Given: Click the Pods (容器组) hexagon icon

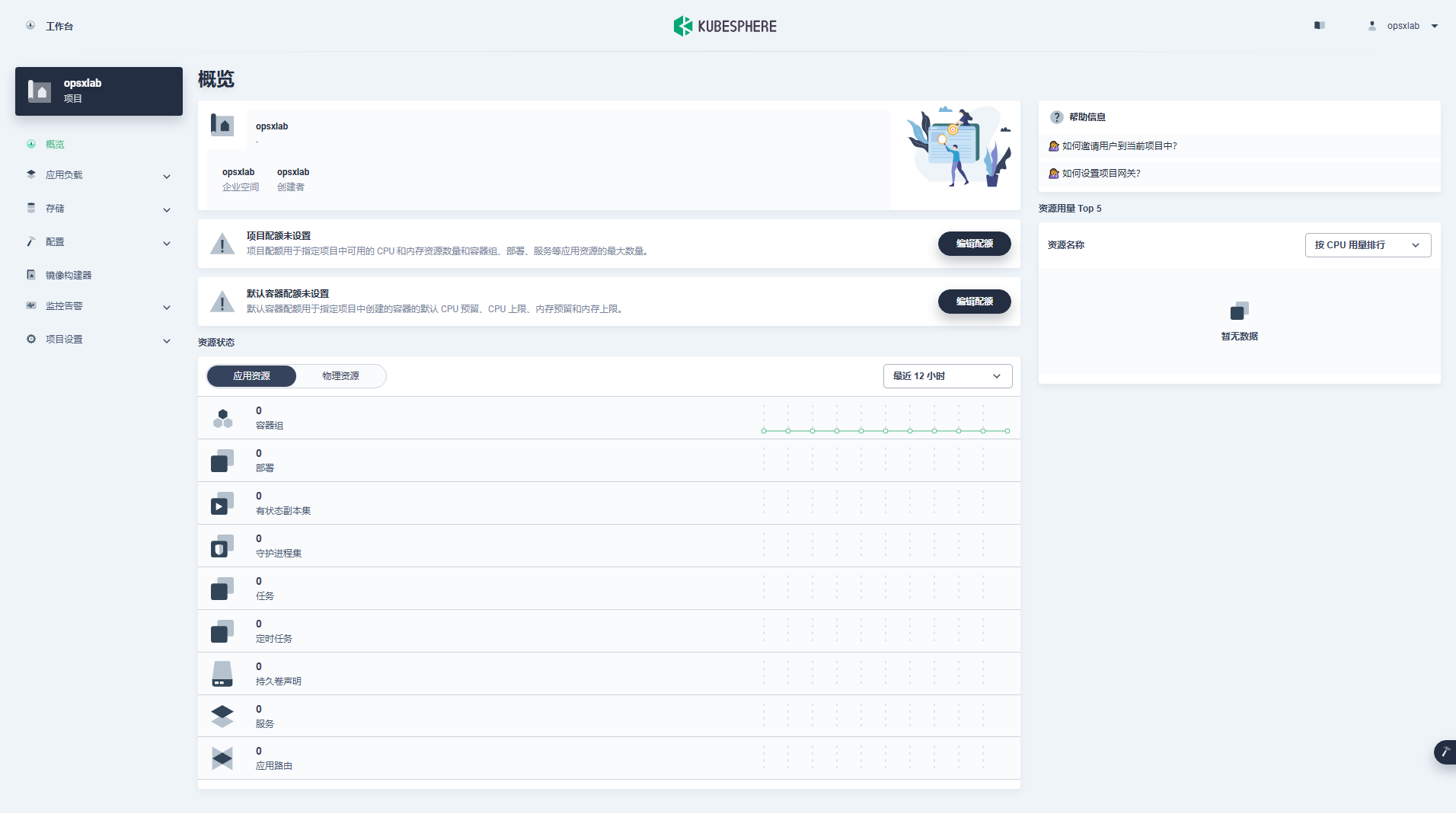Looking at the screenshot, I should pyautogui.click(x=222, y=418).
